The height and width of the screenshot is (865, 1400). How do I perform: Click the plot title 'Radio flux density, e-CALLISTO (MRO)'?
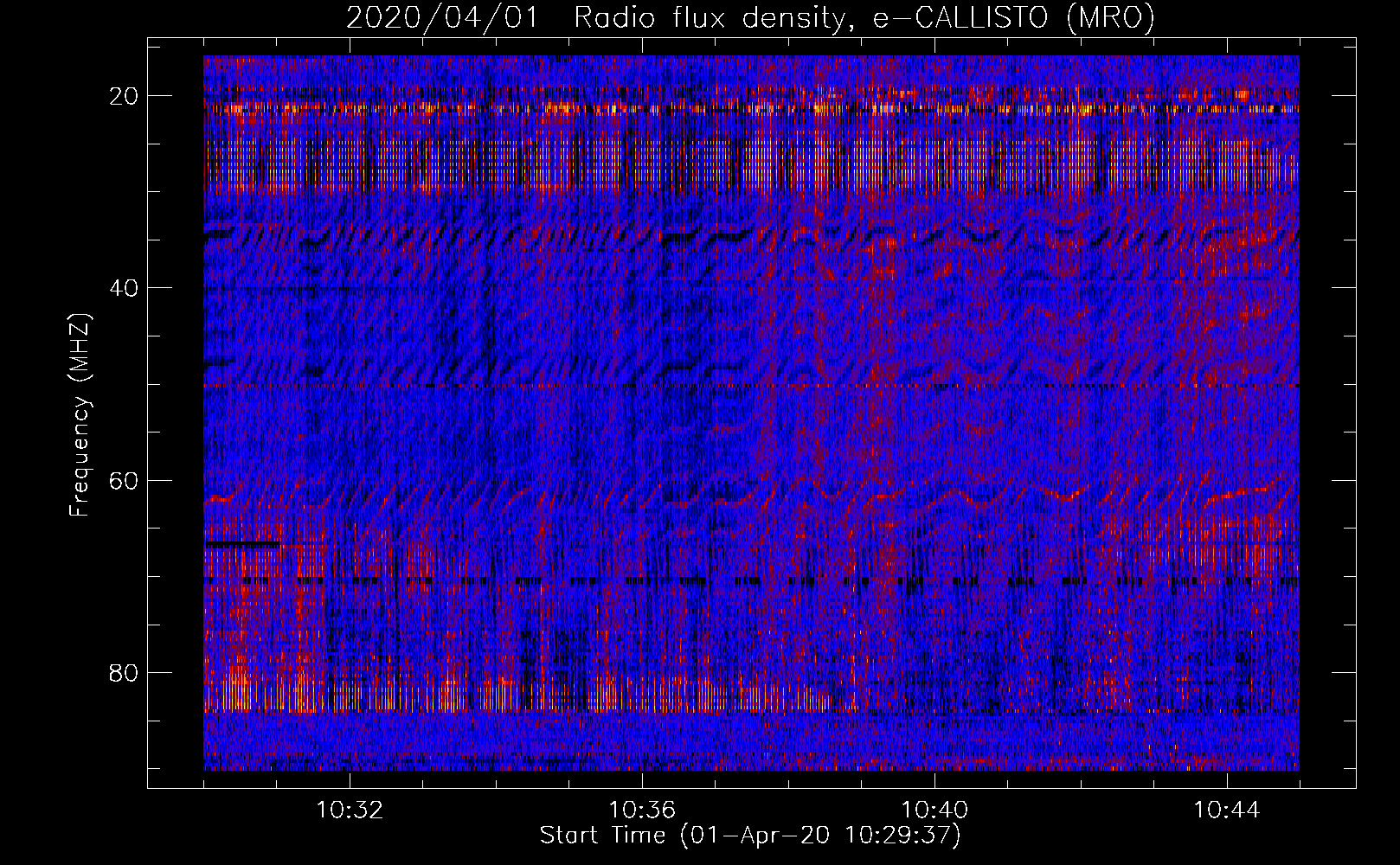pyautogui.click(x=864, y=17)
